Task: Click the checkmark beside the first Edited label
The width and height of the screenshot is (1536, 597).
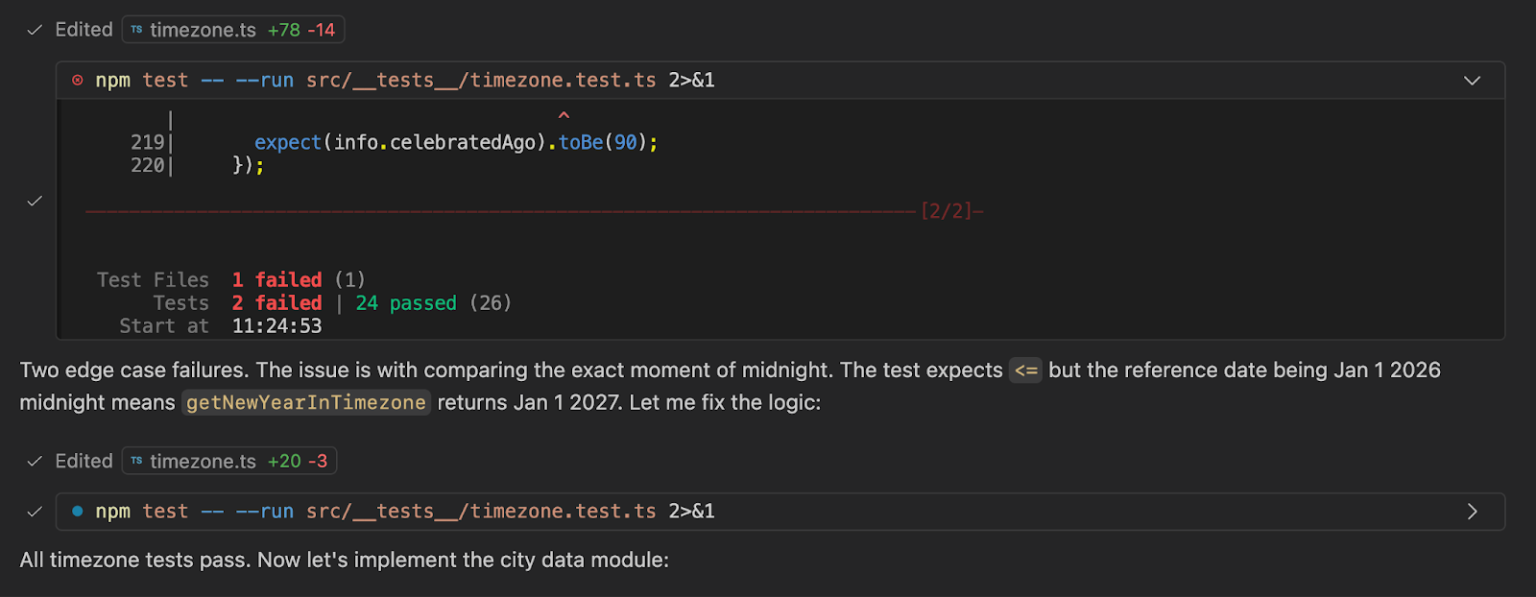Action: point(33,29)
